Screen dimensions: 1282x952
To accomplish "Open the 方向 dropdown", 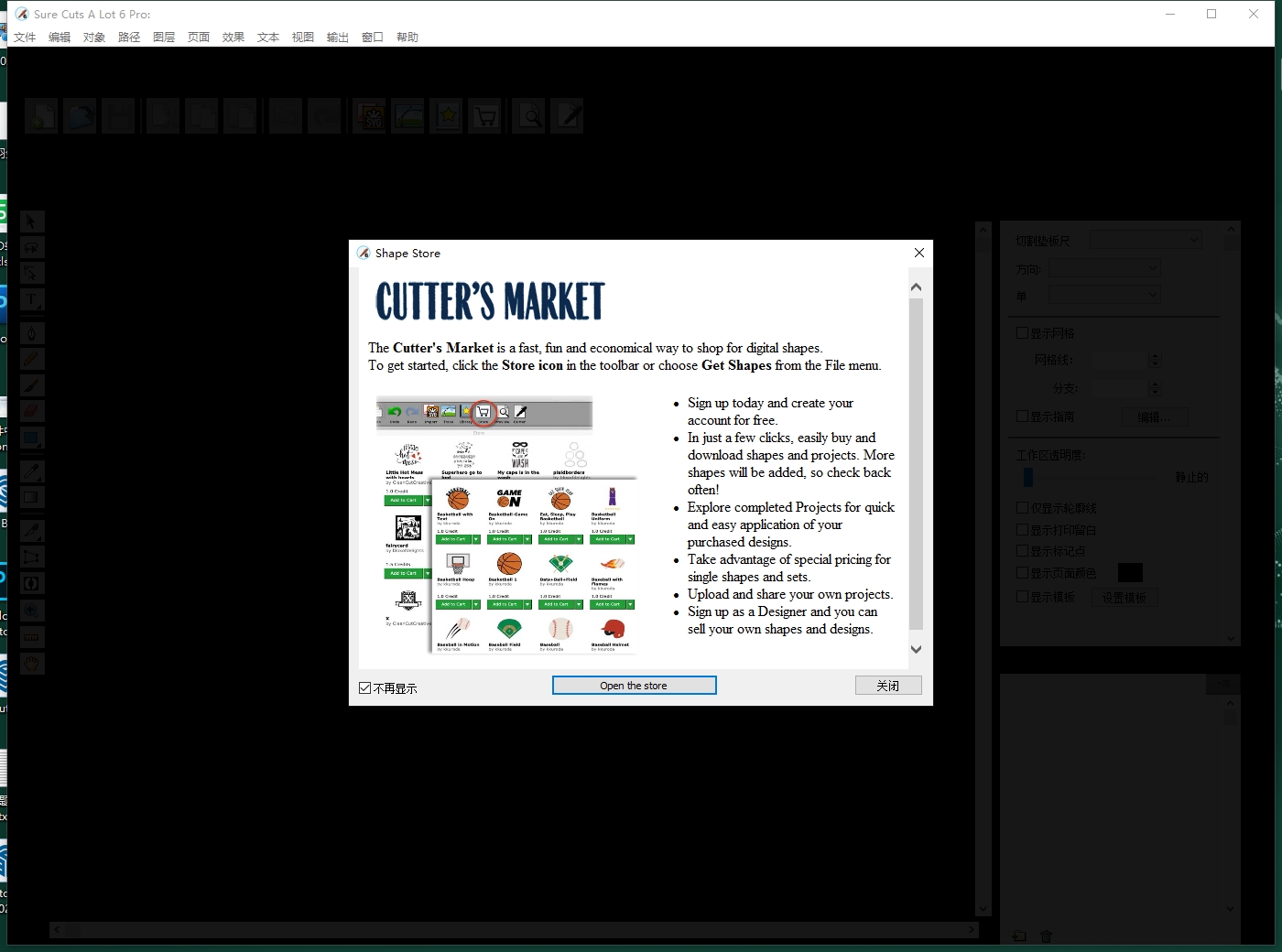I will 1104,268.
